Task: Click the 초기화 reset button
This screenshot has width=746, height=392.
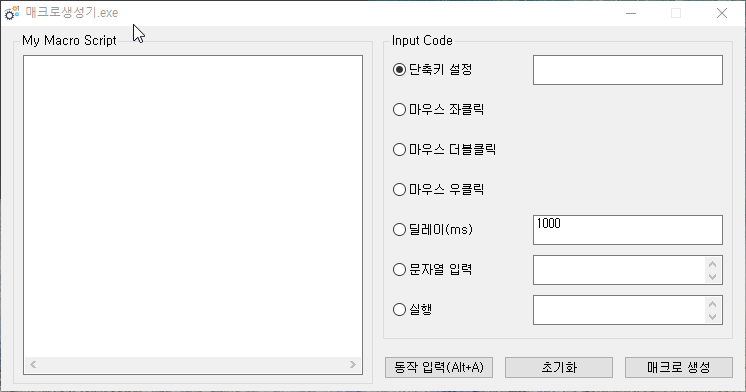Action: tap(559, 367)
